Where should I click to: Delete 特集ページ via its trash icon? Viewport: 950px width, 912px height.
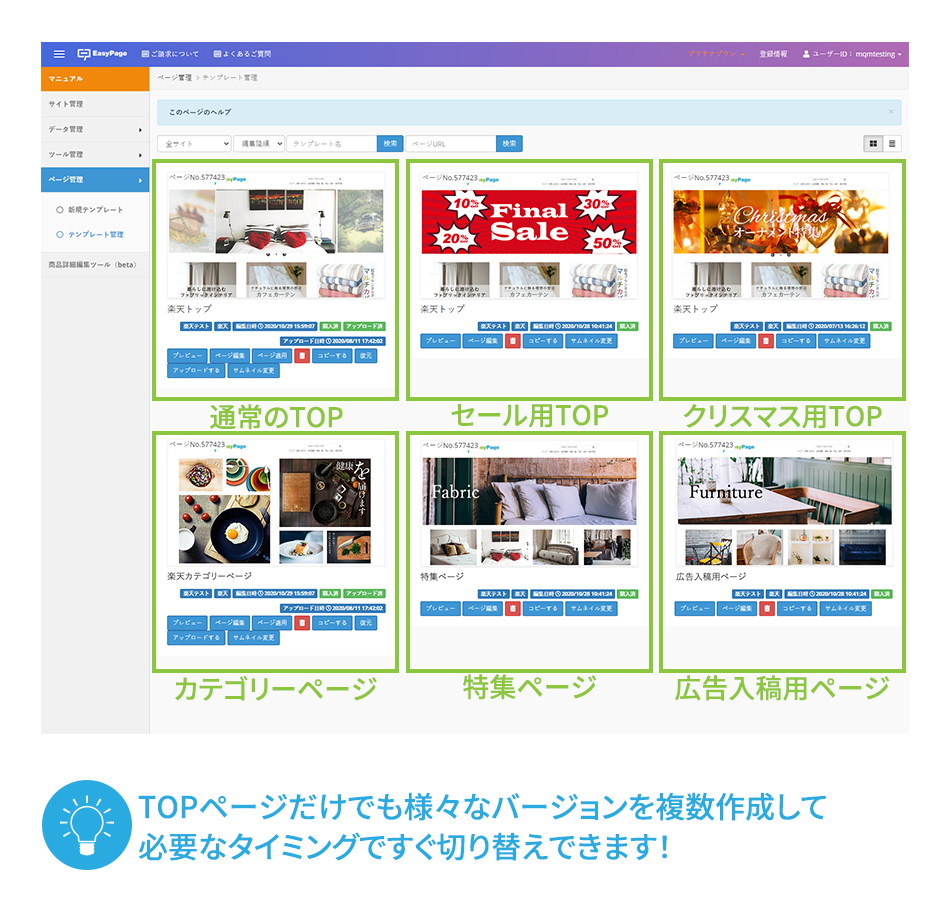[x=513, y=608]
